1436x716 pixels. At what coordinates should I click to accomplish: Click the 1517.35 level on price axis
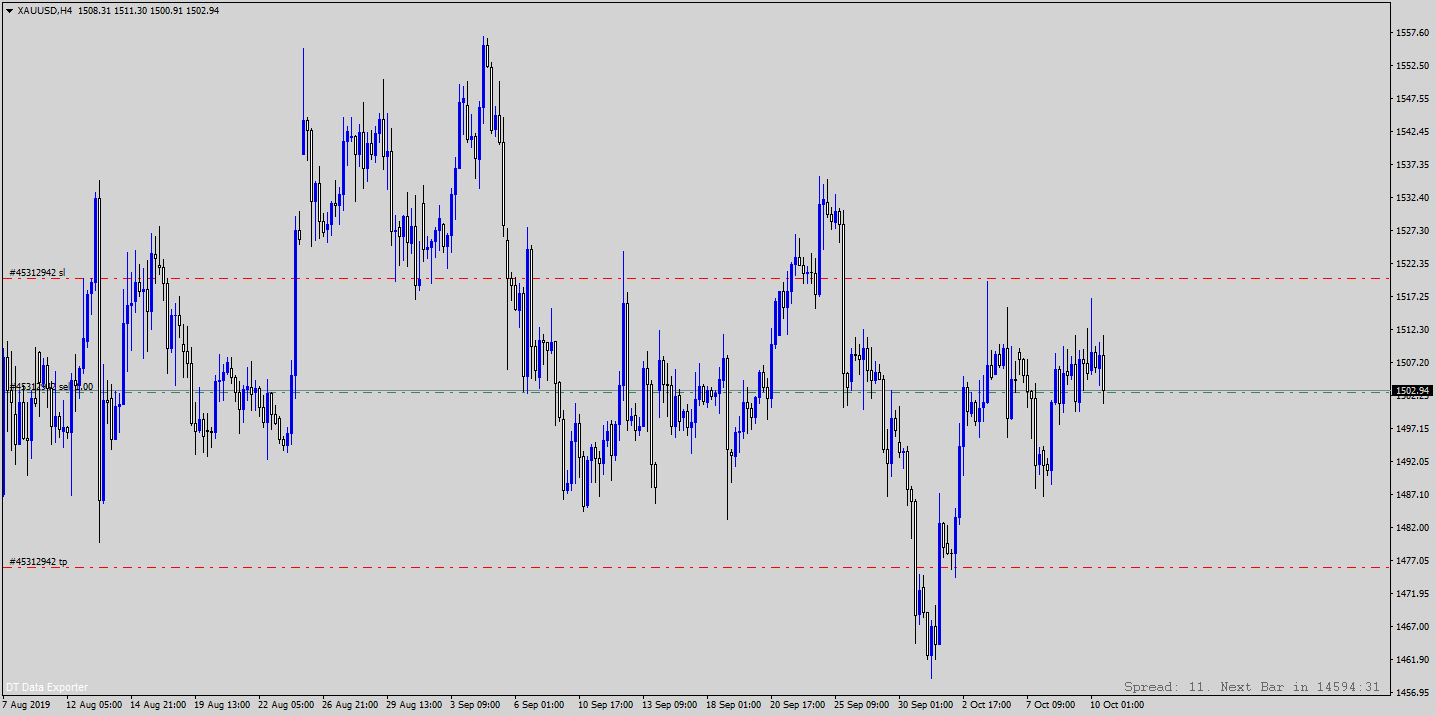pos(1410,297)
